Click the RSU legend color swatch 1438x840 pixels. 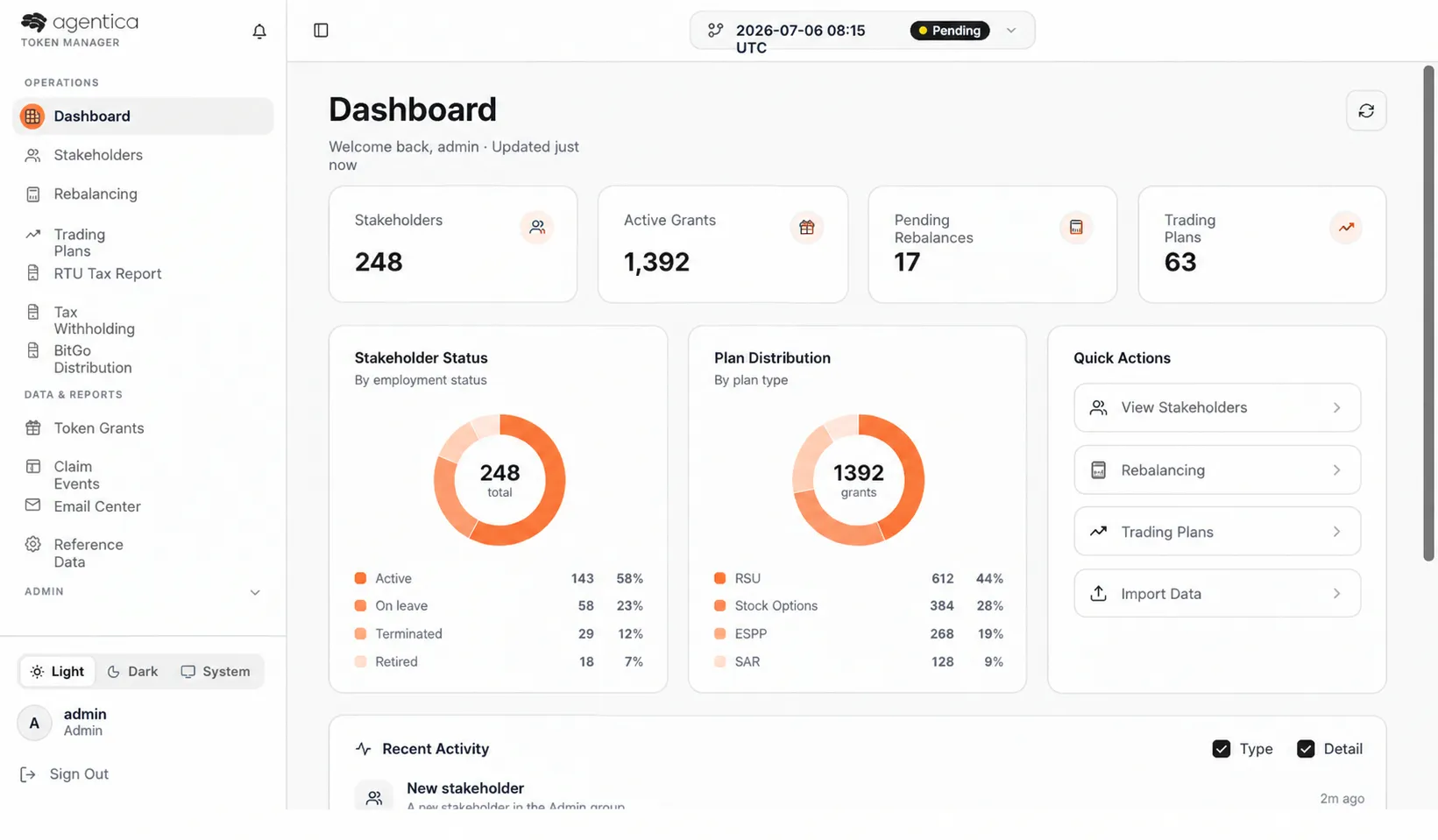(720, 578)
